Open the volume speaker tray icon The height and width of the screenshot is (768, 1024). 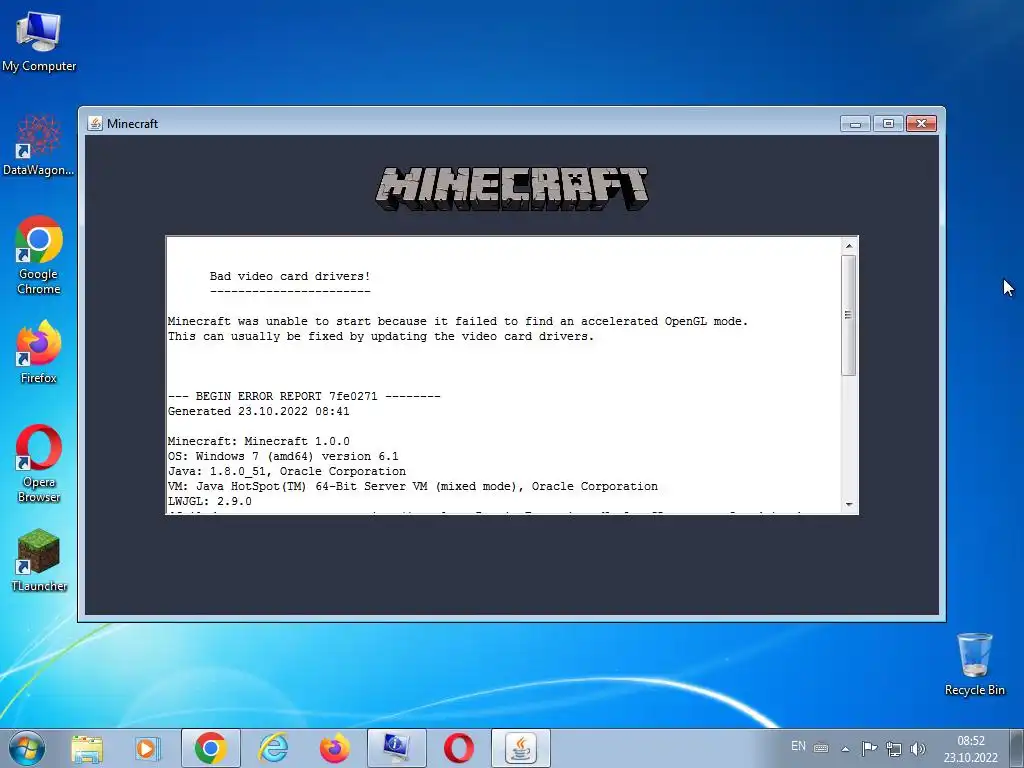pyautogui.click(x=918, y=748)
